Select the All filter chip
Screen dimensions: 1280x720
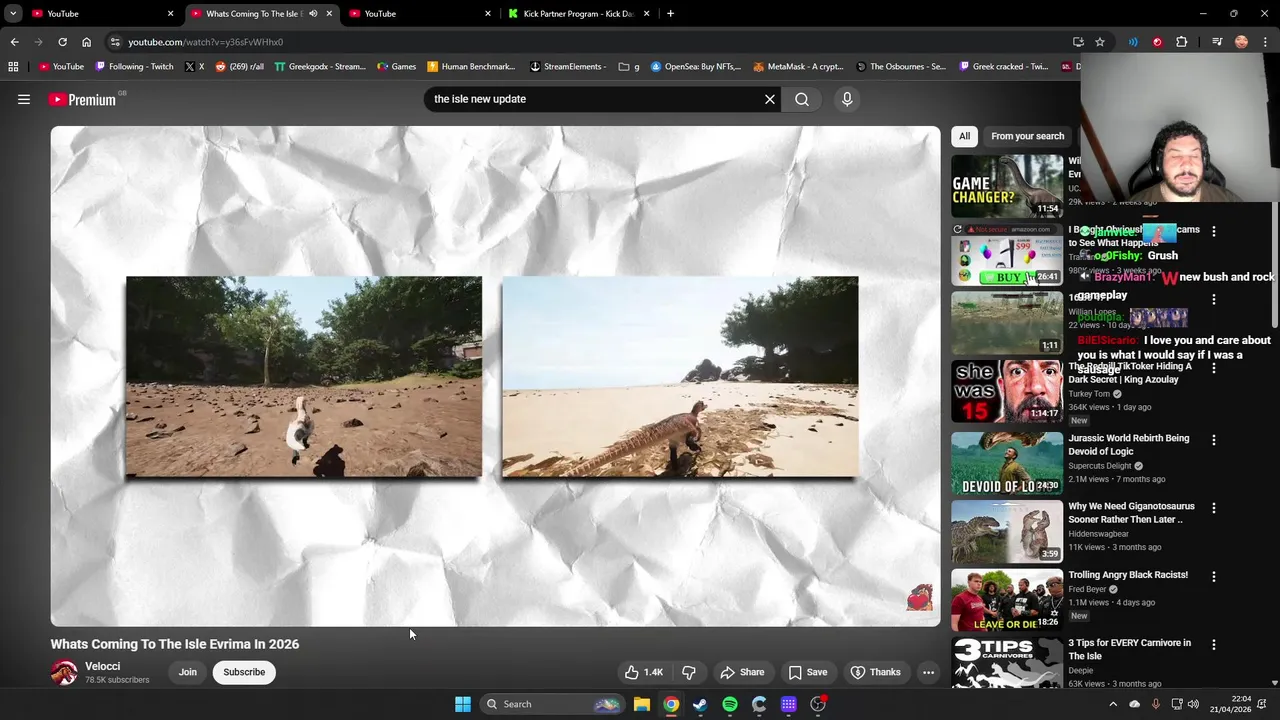point(964,136)
